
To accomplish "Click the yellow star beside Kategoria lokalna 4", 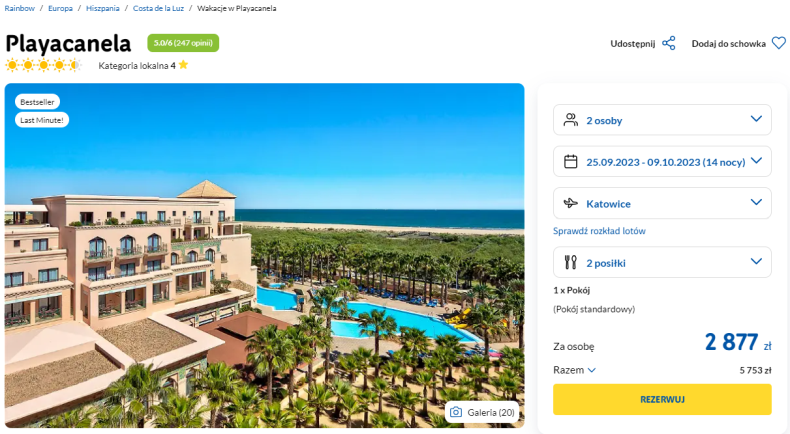I will click(183, 65).
